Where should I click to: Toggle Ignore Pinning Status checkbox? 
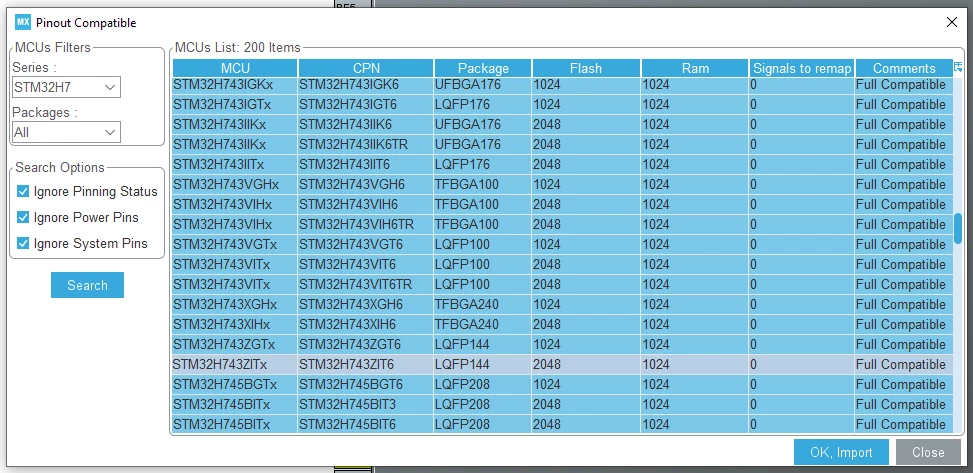tap(23, 191)
